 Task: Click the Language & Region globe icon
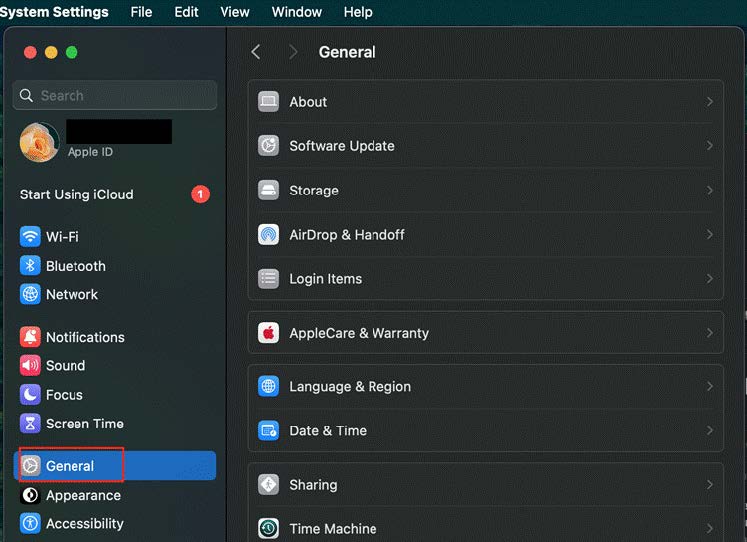(x=268, y=386)
